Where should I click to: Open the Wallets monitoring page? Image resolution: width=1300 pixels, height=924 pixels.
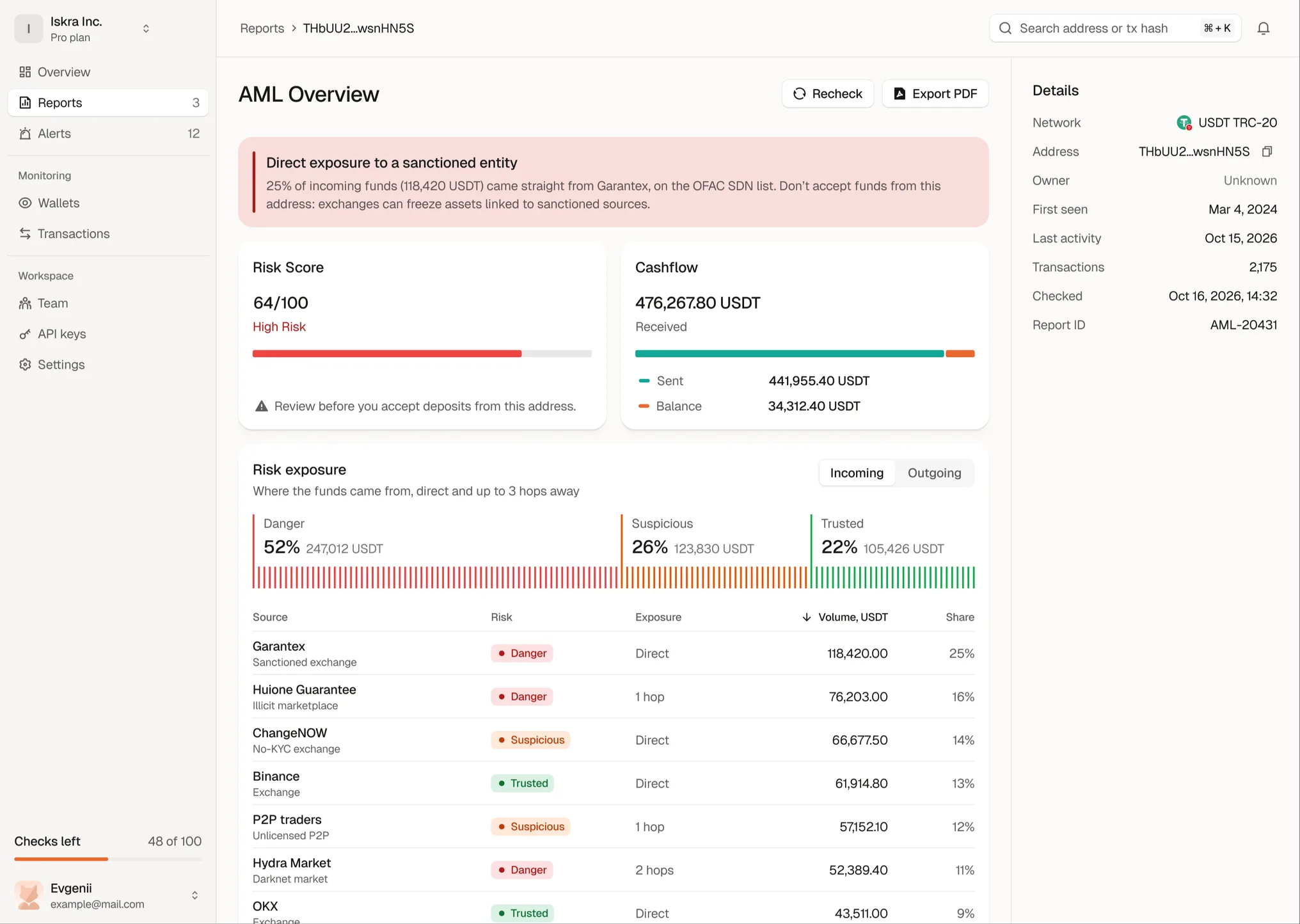pyautogui.click(x=108, y=203)
